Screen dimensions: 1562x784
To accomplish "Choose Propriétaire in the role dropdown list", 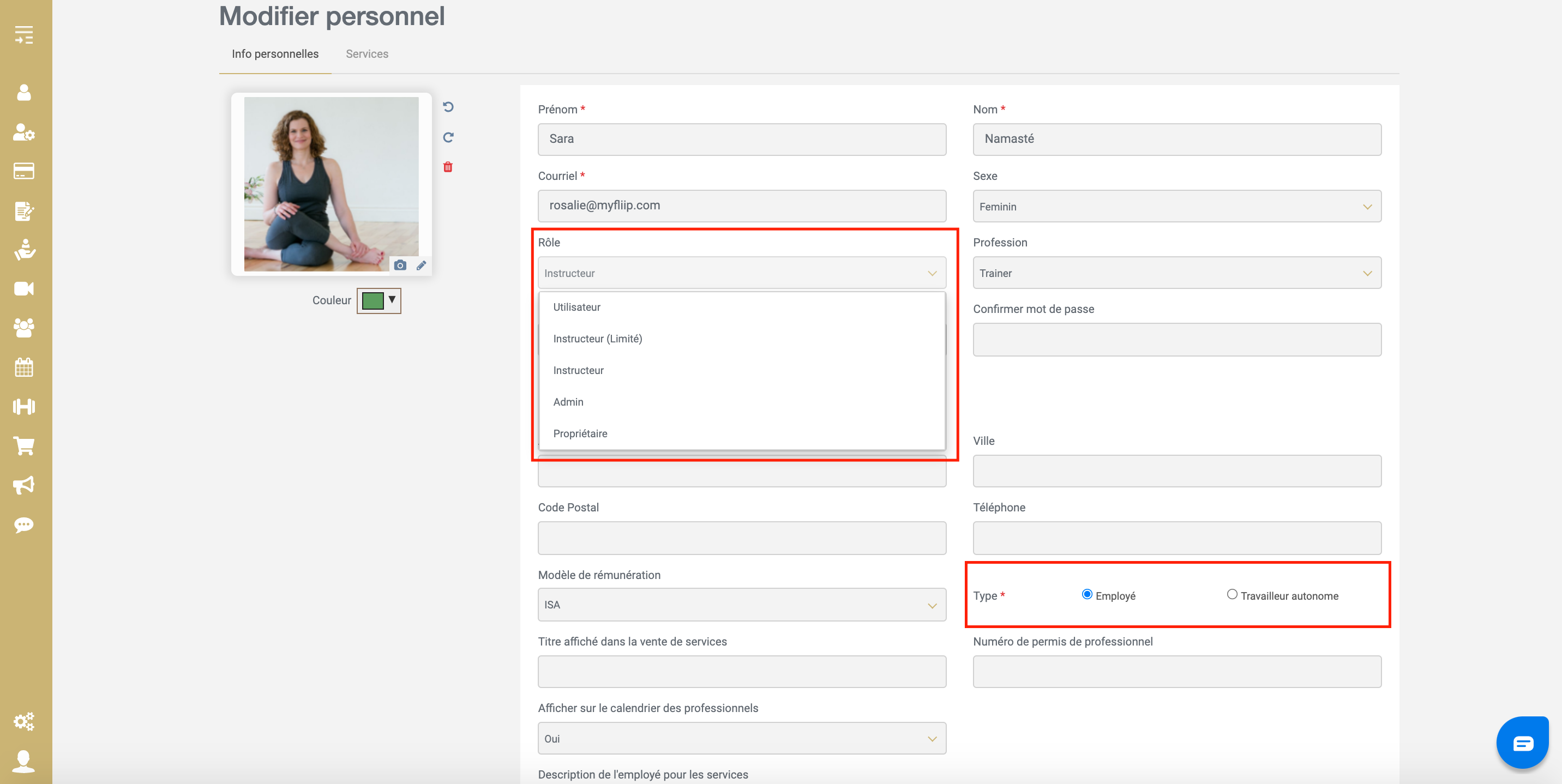I will (580, 433).
